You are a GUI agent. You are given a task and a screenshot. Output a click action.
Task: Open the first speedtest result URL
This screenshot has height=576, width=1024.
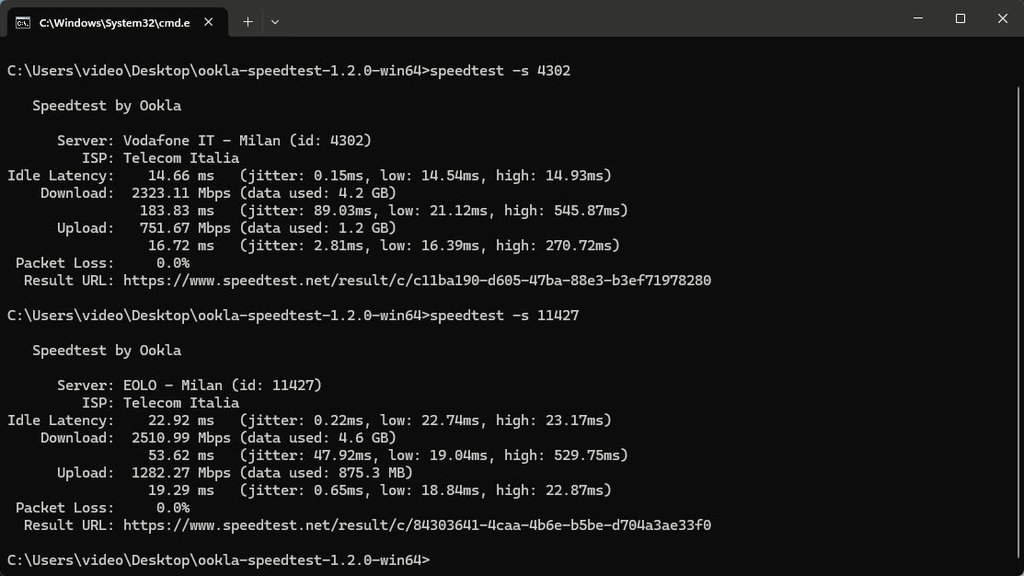coord(417,281)
